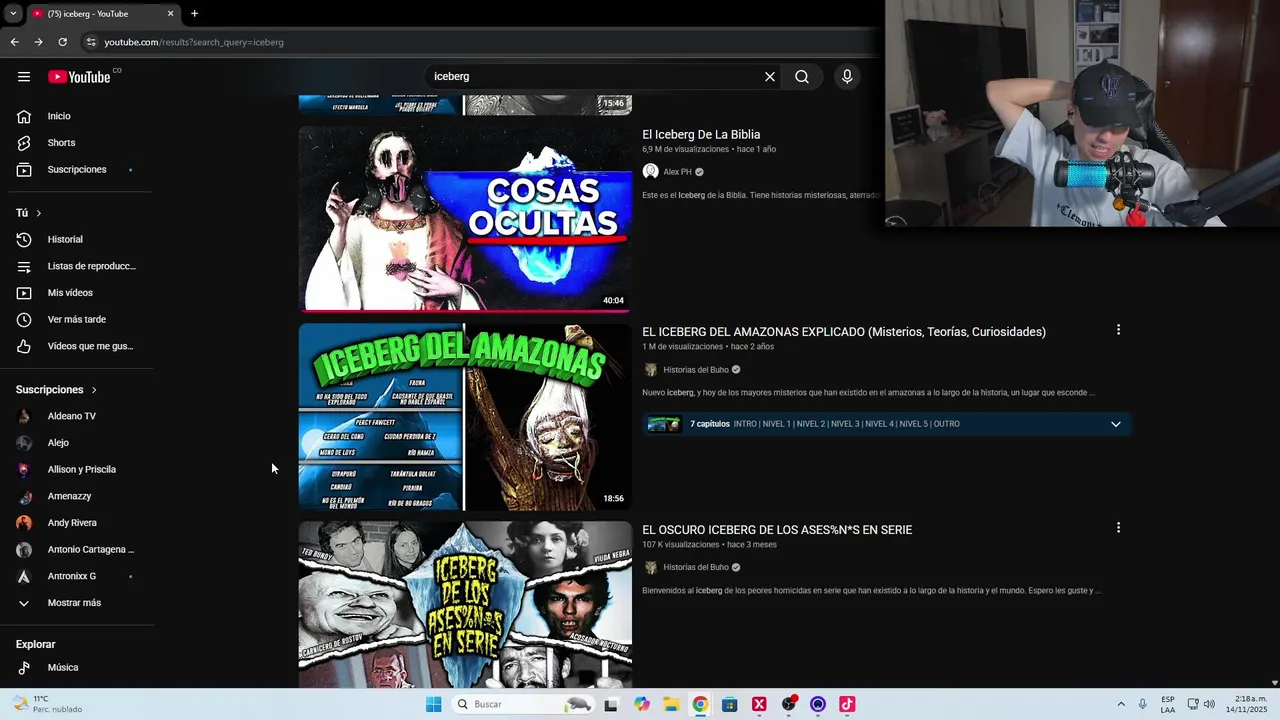Show hidden system tray icons
This screenshot has width=1280, height=720.
coord(1121,704)
